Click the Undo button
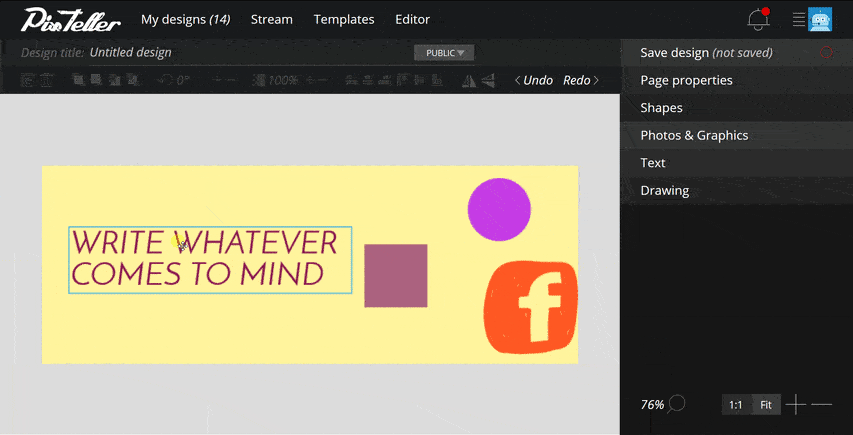This screenshot has width=853, height=435. 534,80
